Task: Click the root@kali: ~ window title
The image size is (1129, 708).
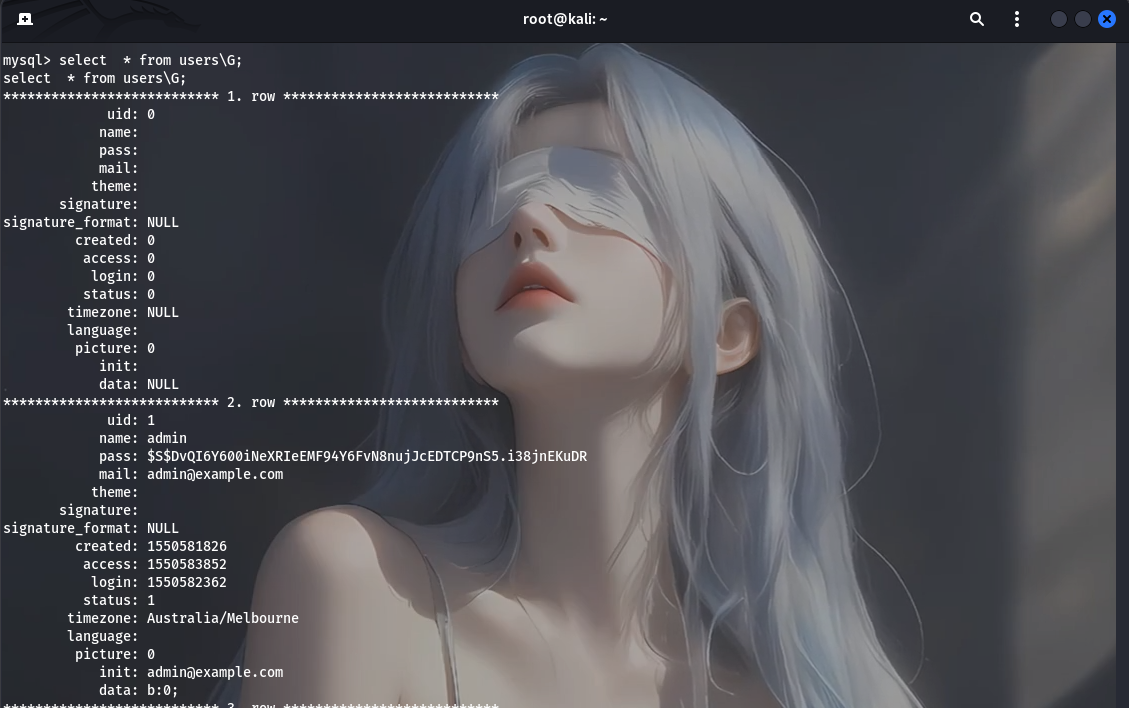Action: coord(564,19)
